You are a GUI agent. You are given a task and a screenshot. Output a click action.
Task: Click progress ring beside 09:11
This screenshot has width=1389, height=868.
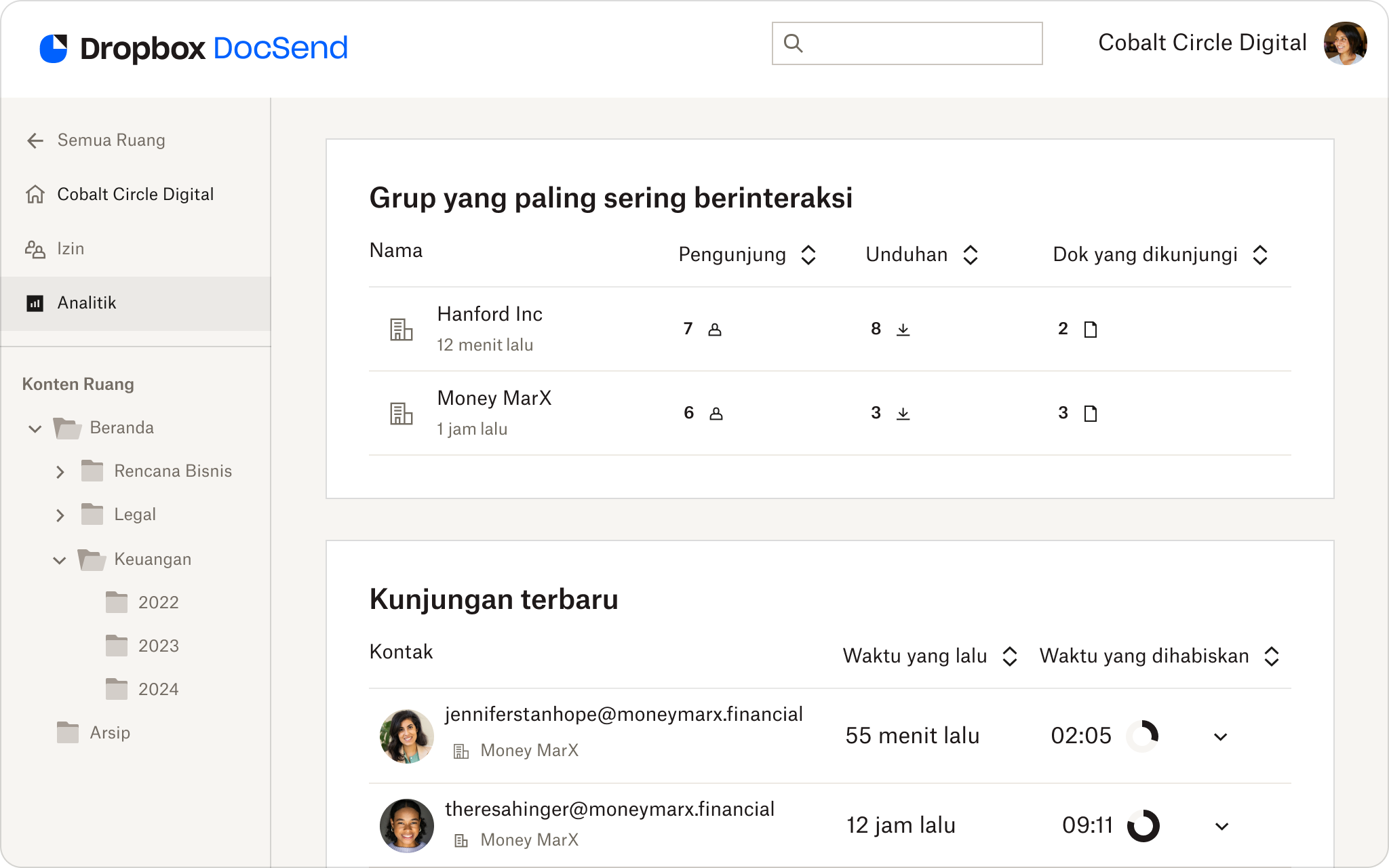click(1143, 826)
